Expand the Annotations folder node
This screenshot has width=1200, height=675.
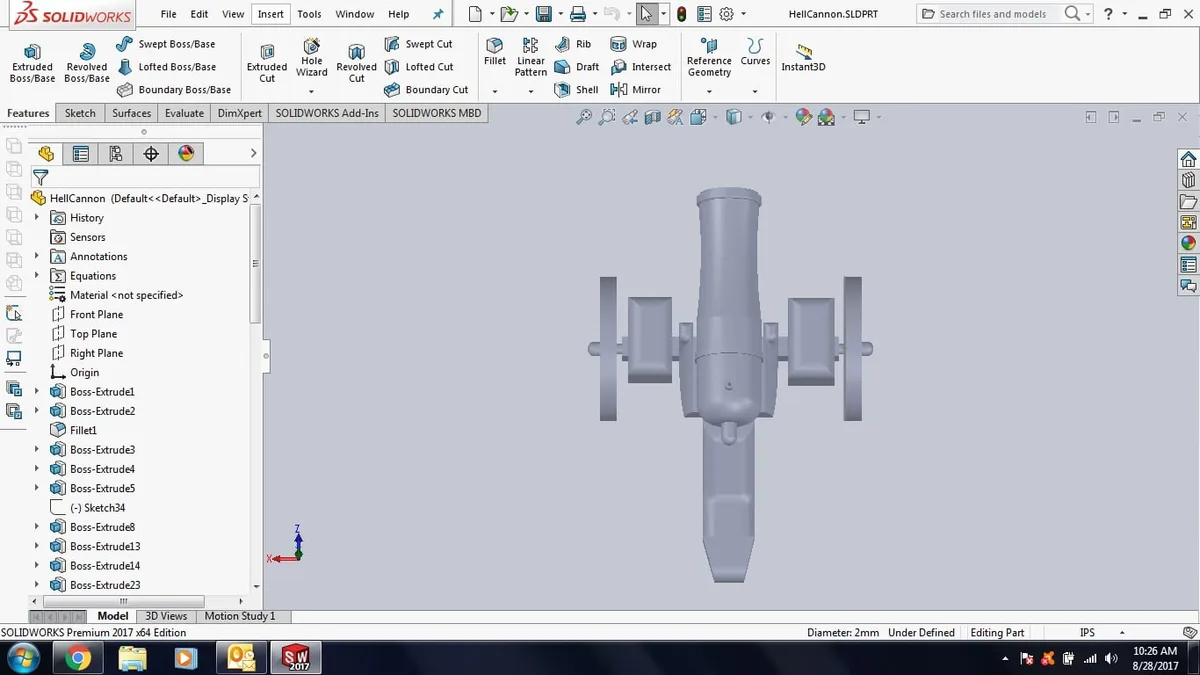(37, 257)
